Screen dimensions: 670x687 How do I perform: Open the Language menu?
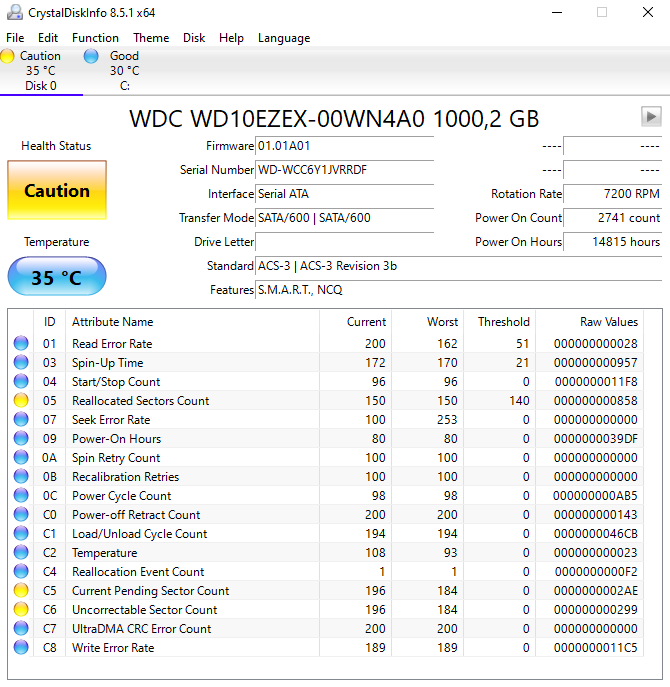coord(284,38)
